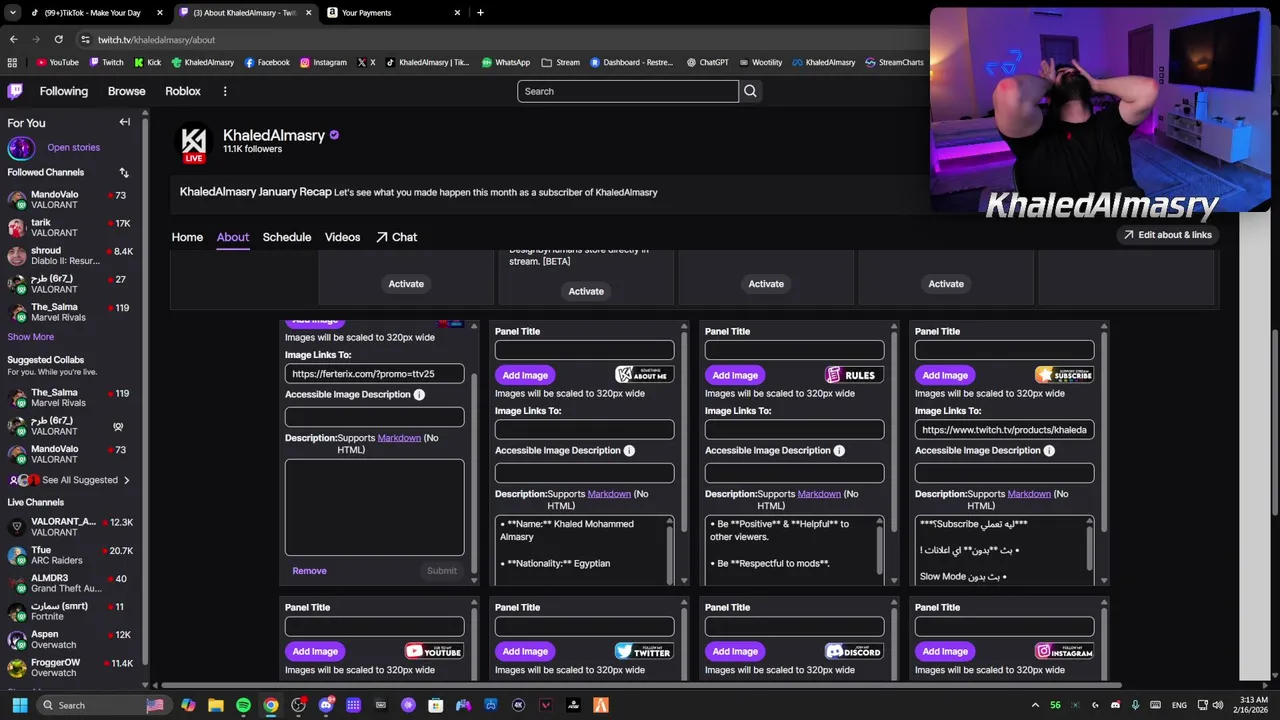Click the info icon in the Subscribe panel
The width and height of the screenshot is (1280, 720).
tap(1049, 451)
